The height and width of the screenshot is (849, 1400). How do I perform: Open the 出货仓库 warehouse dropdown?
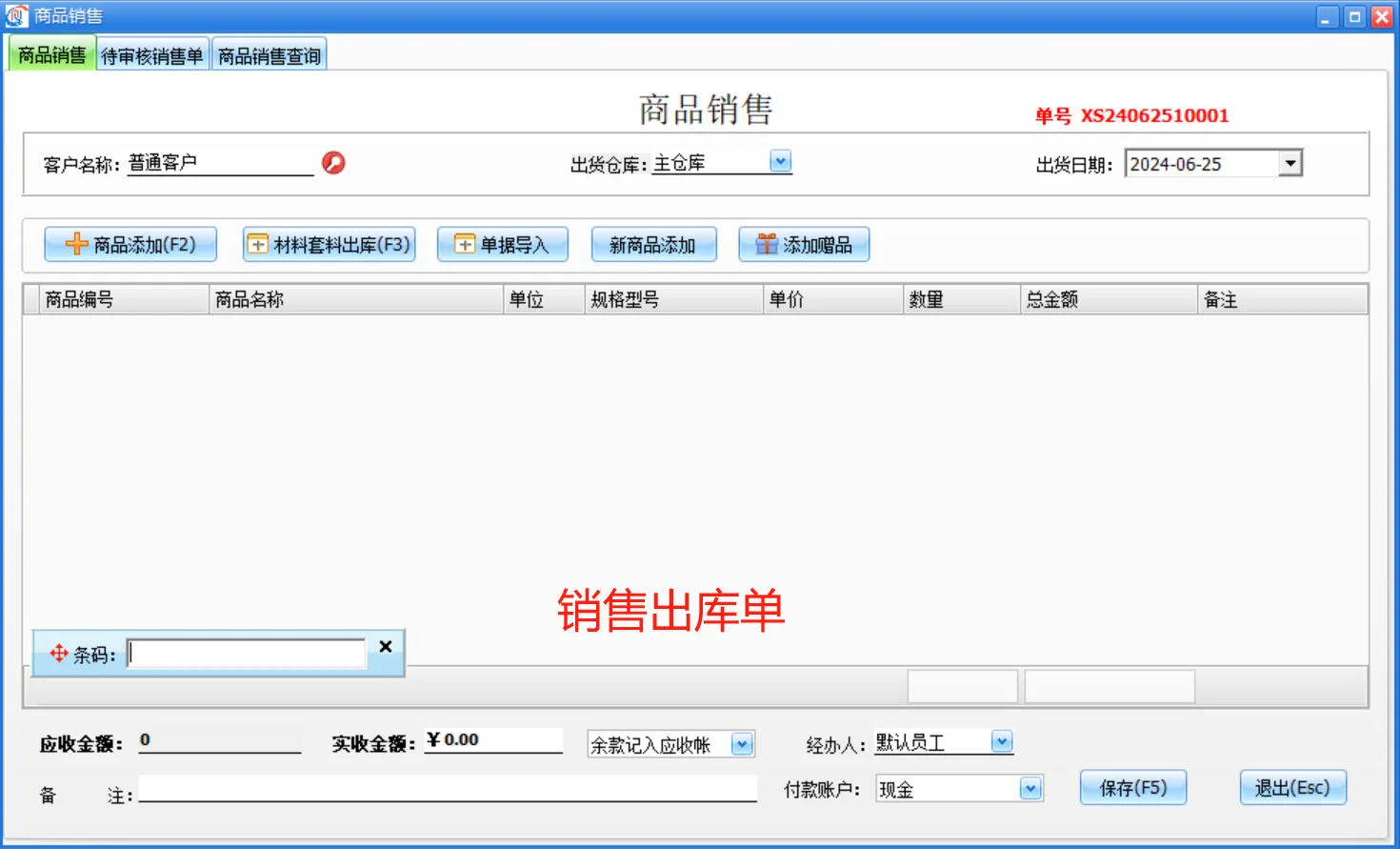click(780, 161)
